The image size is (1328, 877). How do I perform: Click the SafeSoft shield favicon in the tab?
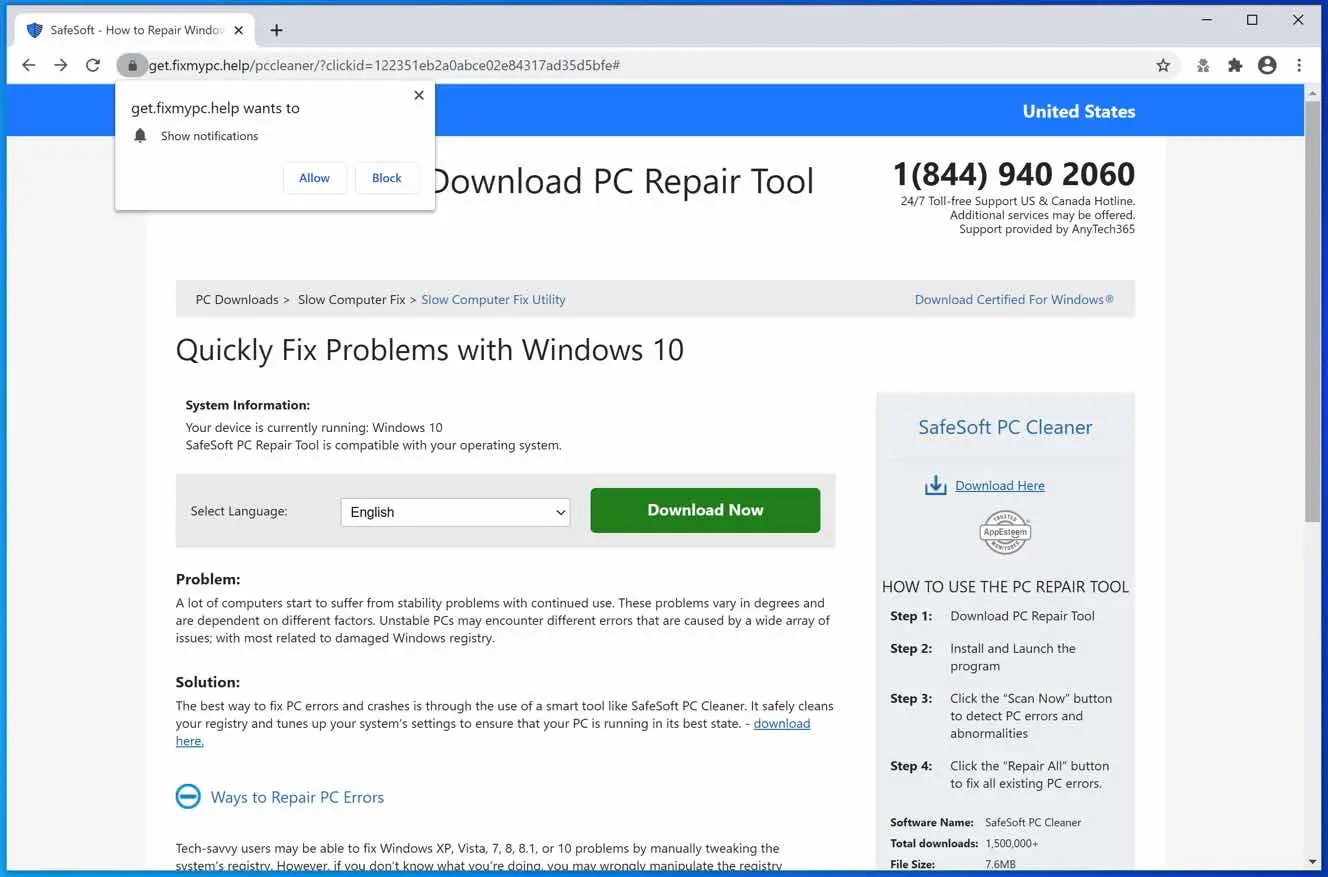coord(35,30)
